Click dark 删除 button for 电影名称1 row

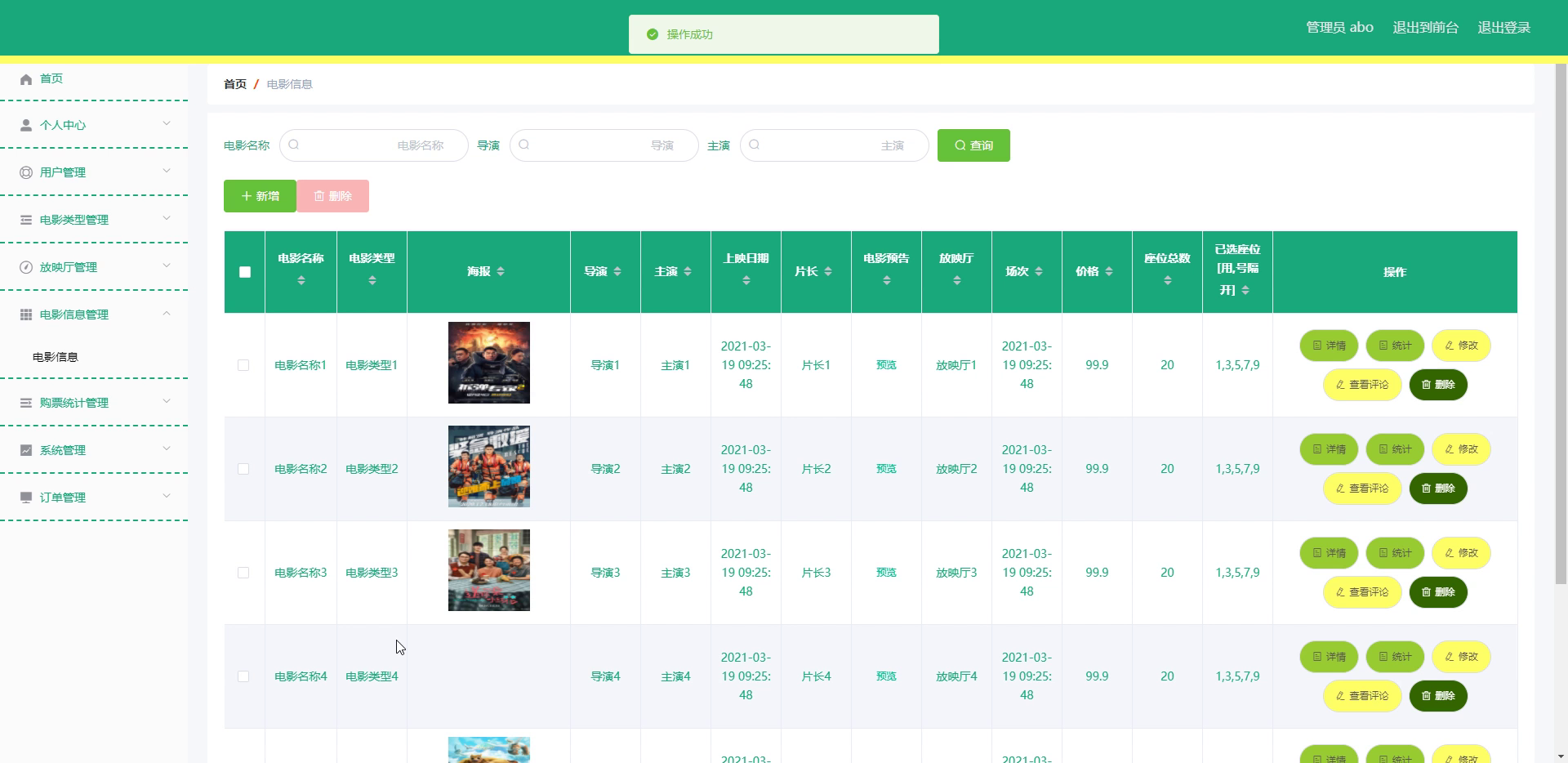click(1438, 385)
